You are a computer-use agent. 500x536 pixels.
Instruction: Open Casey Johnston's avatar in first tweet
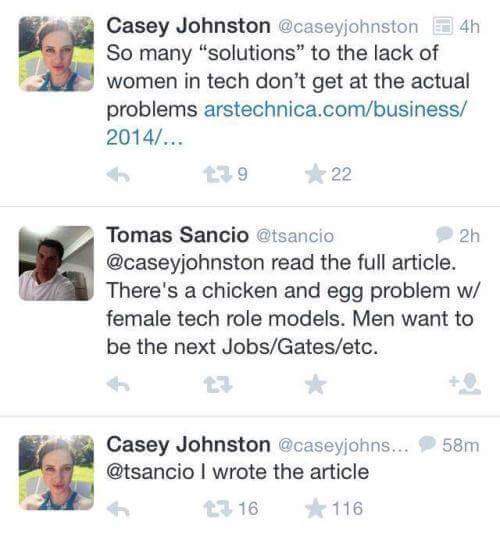[56, 54]
